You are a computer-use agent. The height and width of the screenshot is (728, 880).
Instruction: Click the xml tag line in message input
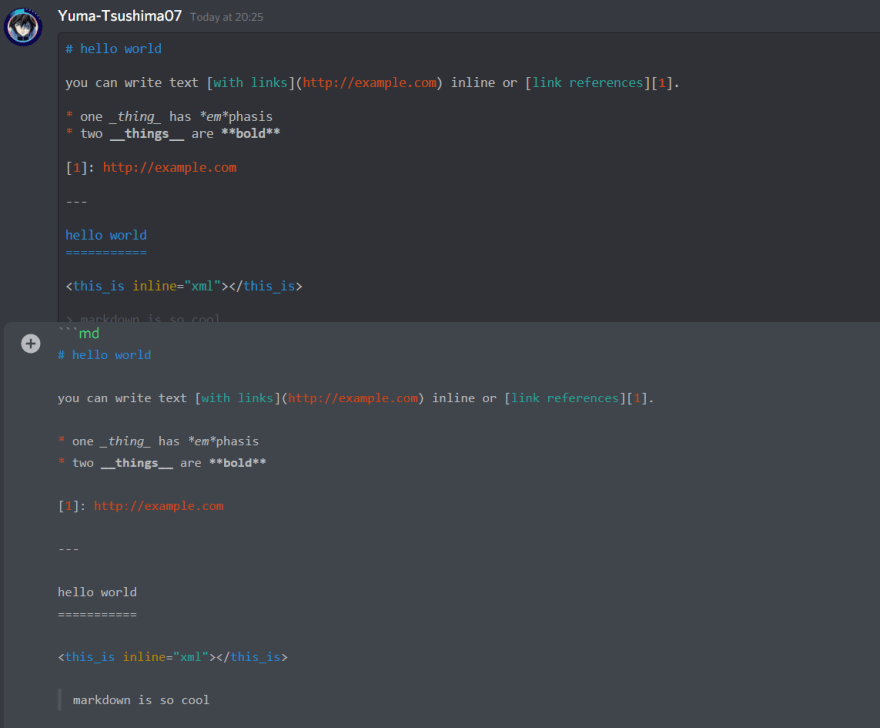pyautogui.click(x=173, y=657)
